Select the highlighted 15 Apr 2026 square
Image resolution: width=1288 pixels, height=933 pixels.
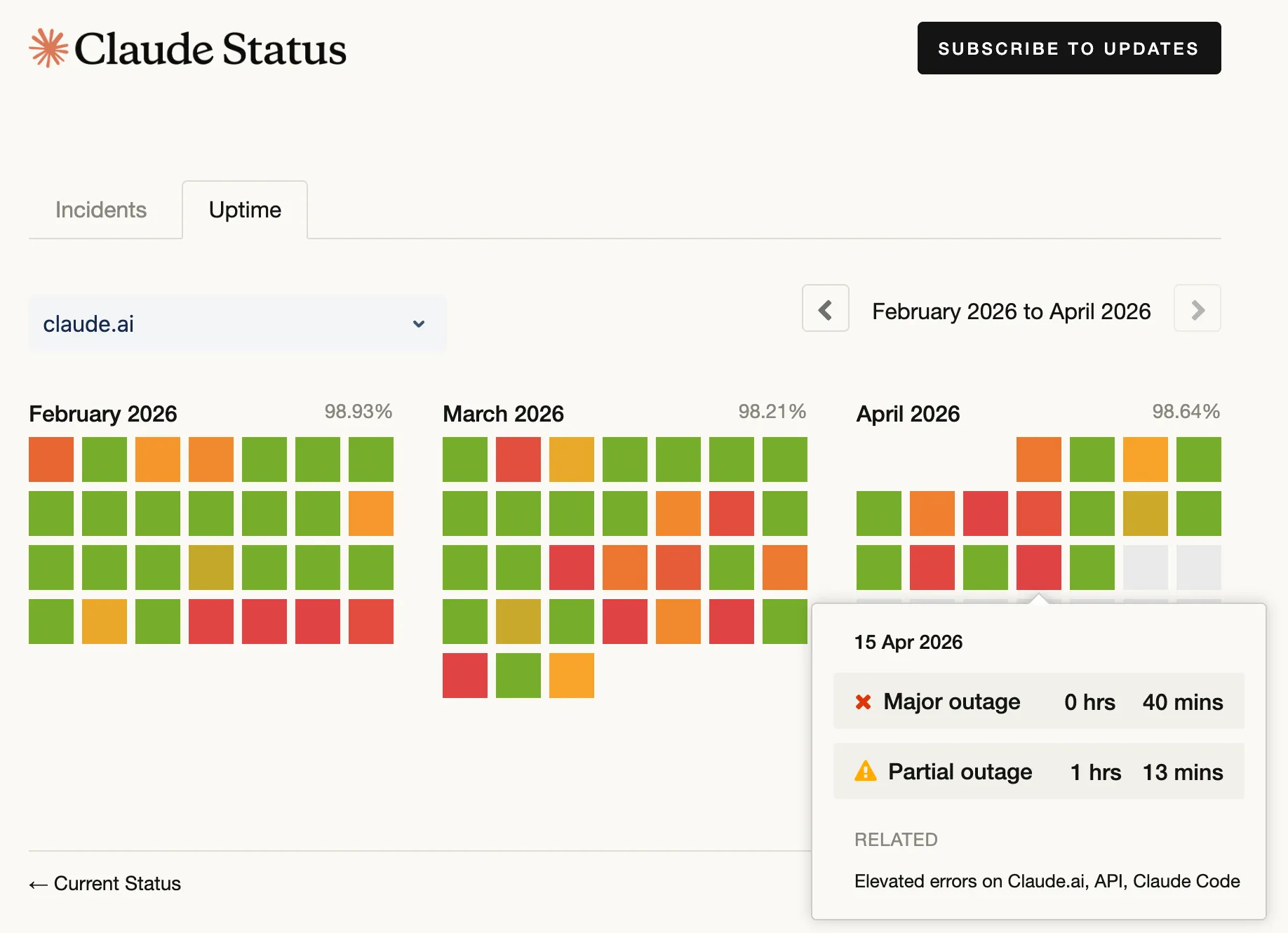tap(1038, 568)
